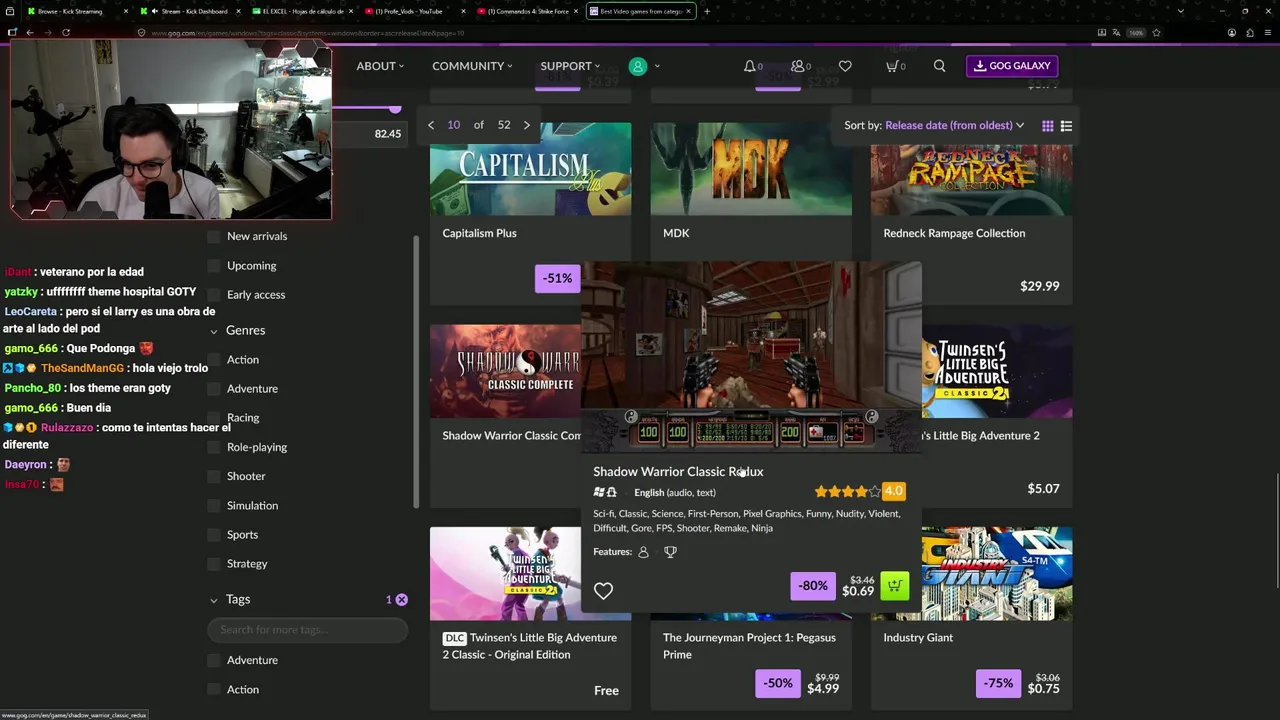Open Capitalism Plus game title
The height and width of the screenshot is (720, 1280).
[x=480, y=233]
